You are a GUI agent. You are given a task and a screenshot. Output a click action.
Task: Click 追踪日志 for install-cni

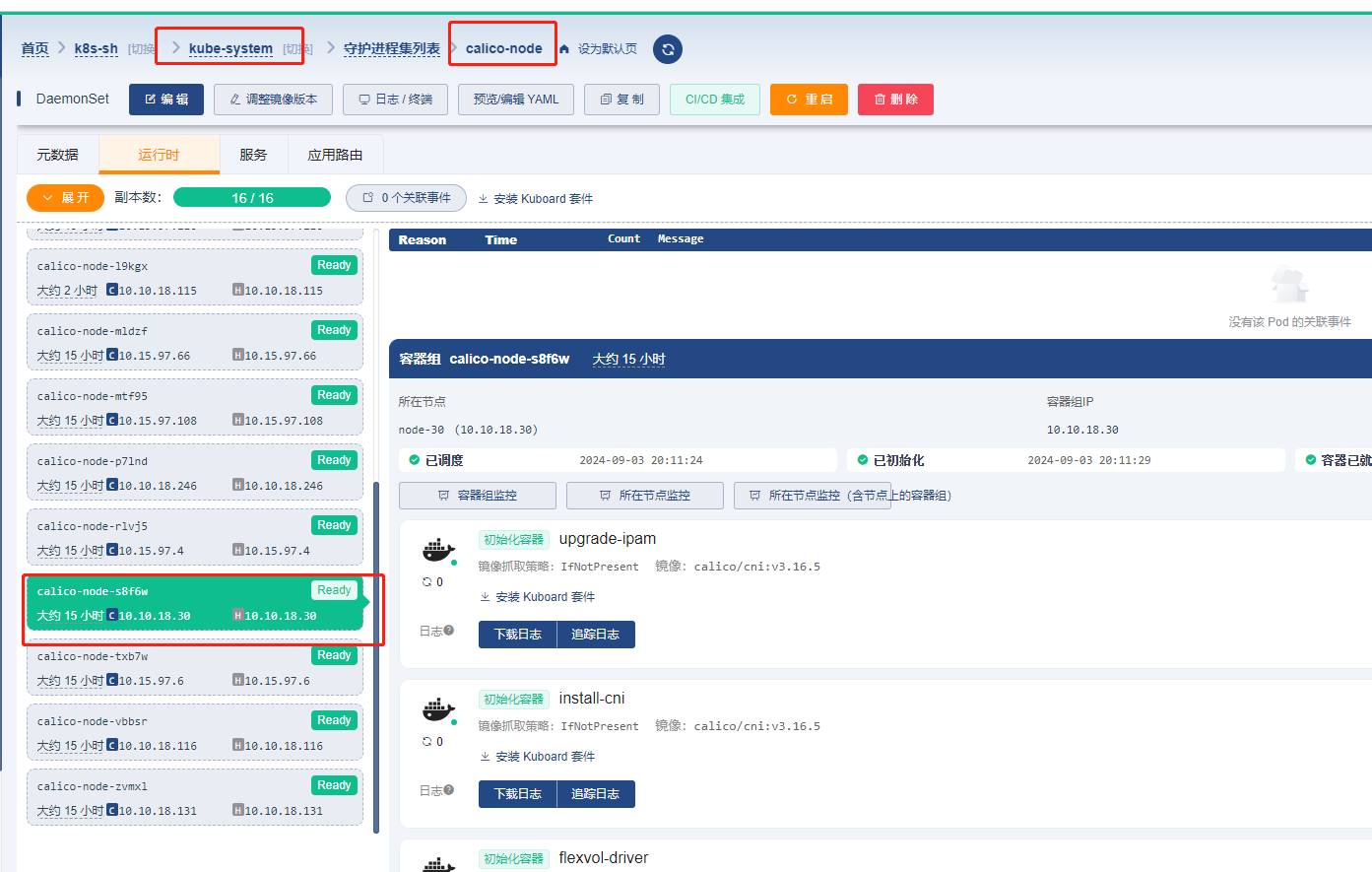(596, 794)
